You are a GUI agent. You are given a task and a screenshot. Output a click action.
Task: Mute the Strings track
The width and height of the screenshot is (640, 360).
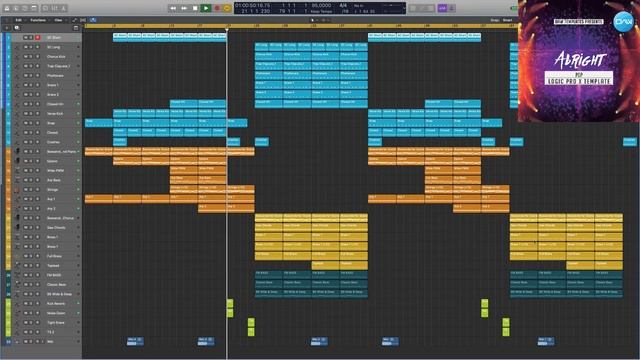[25, 189]
